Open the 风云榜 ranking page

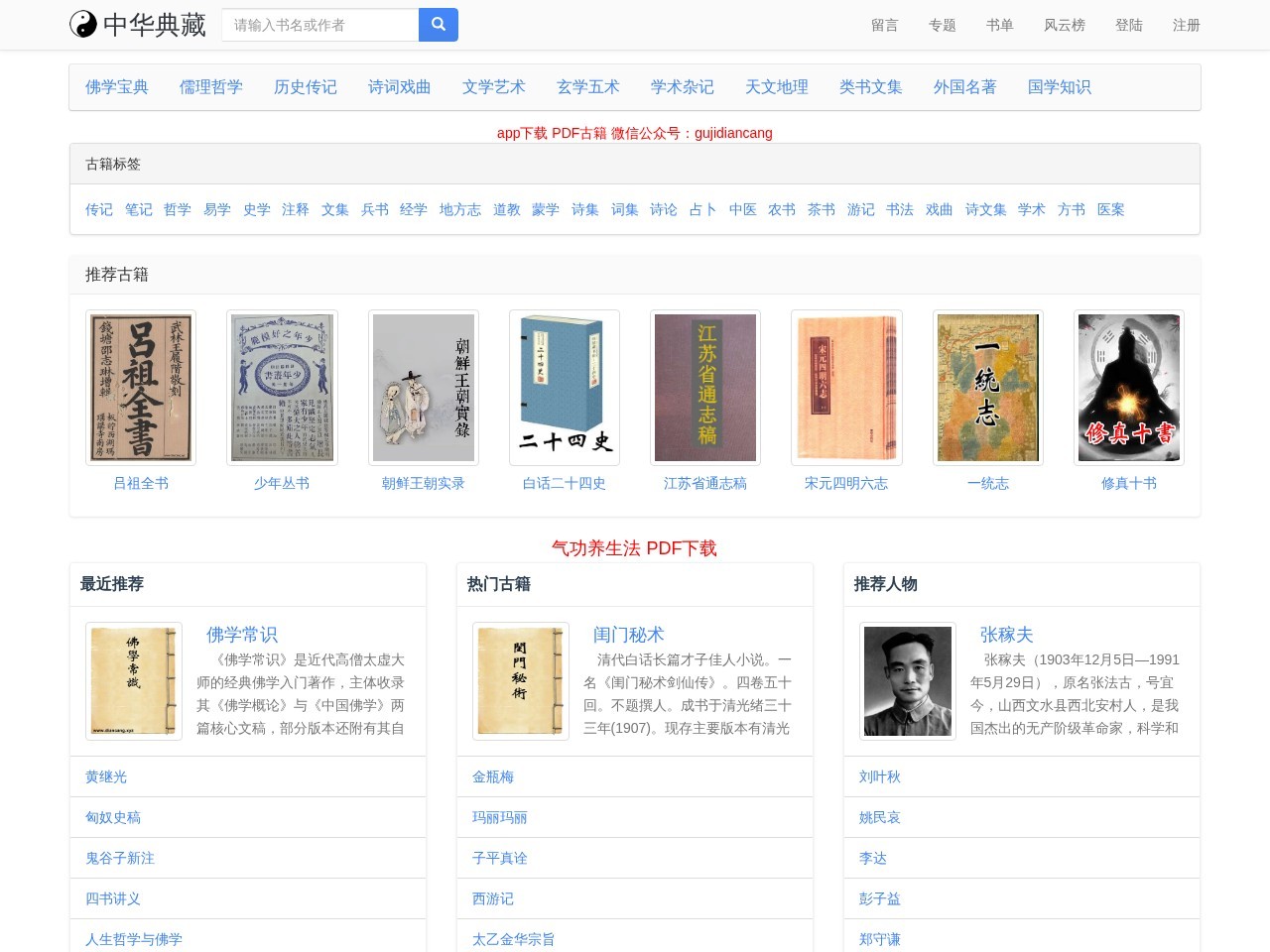tap(1064, 25)
